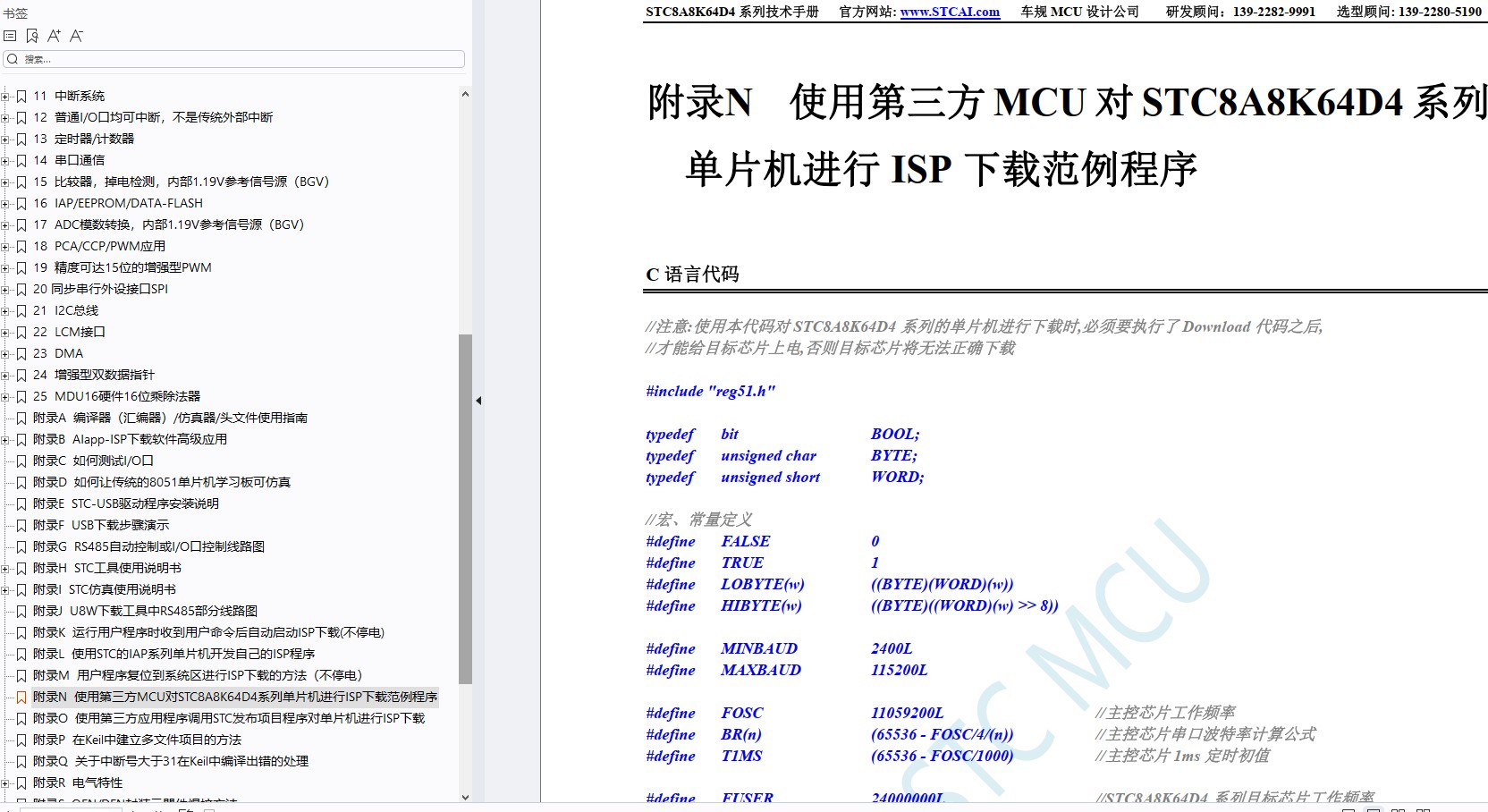Screen dimensions: 1488x812
Task: Expand the '18 PCA/CCP/PWM应用' bookmark node
Action: click(5, 246)
